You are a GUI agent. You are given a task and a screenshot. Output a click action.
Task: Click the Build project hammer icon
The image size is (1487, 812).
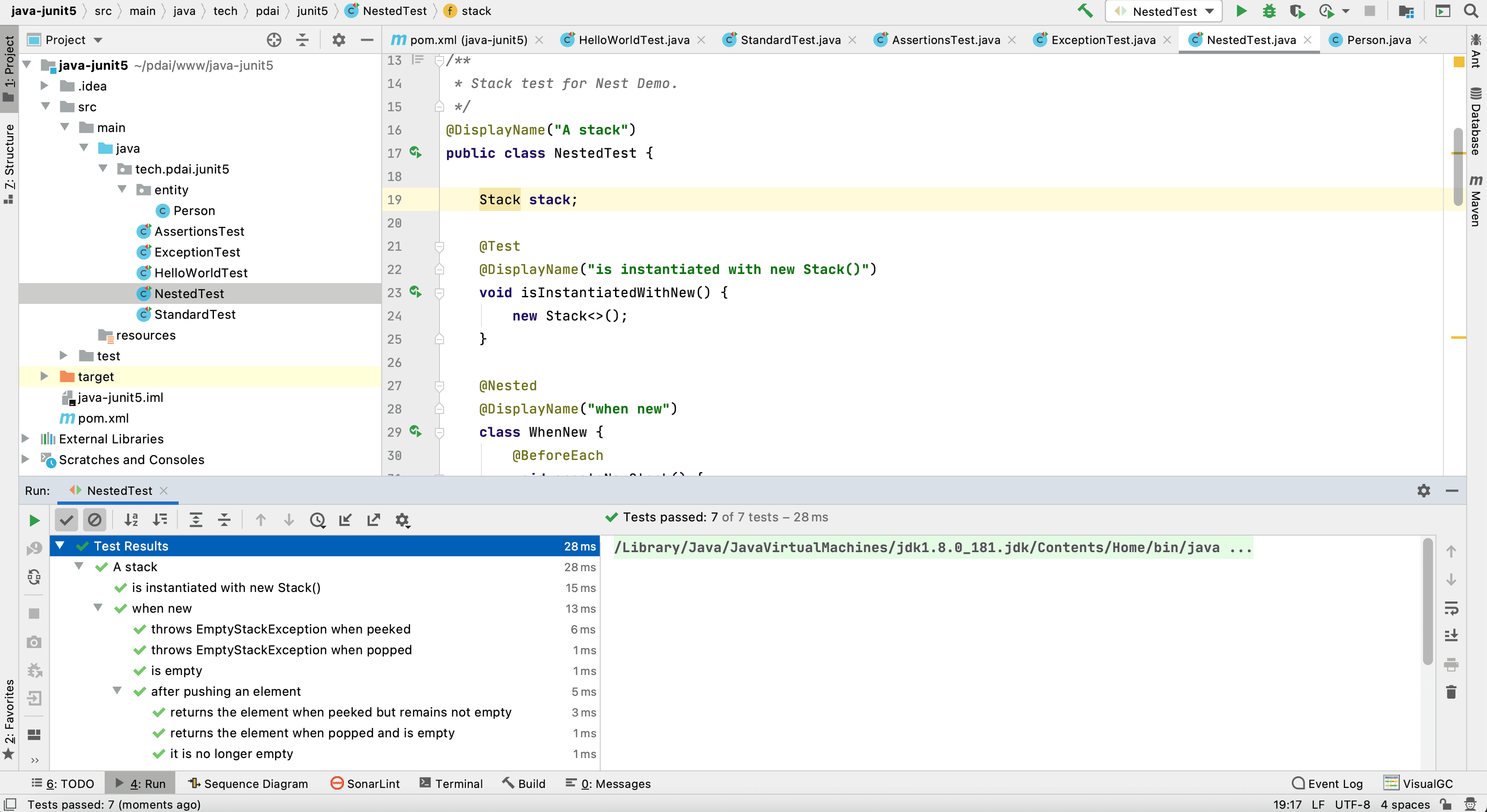coord(1085,11)
